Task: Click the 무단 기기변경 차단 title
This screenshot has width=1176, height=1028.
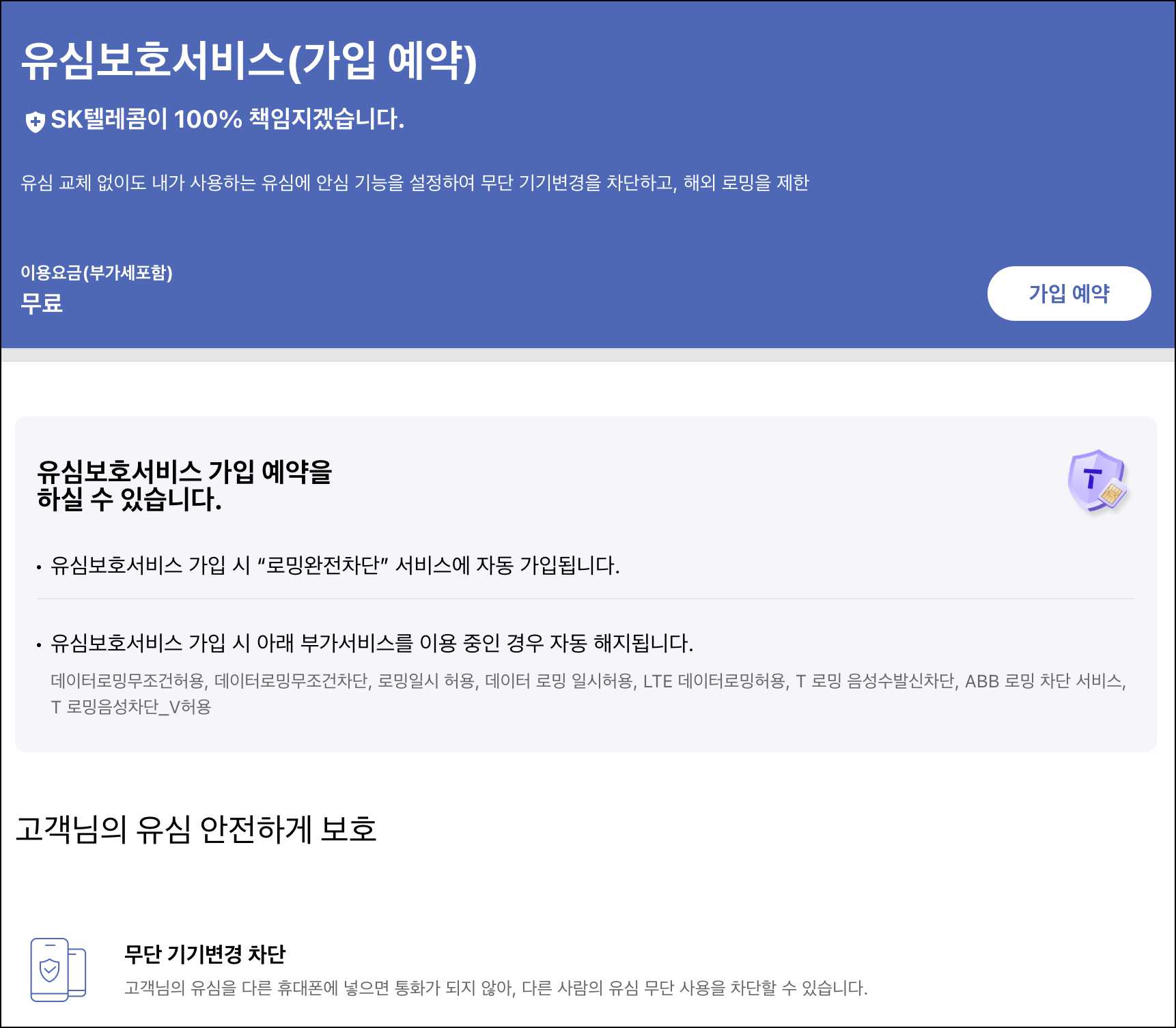Action: coord(205,954)
